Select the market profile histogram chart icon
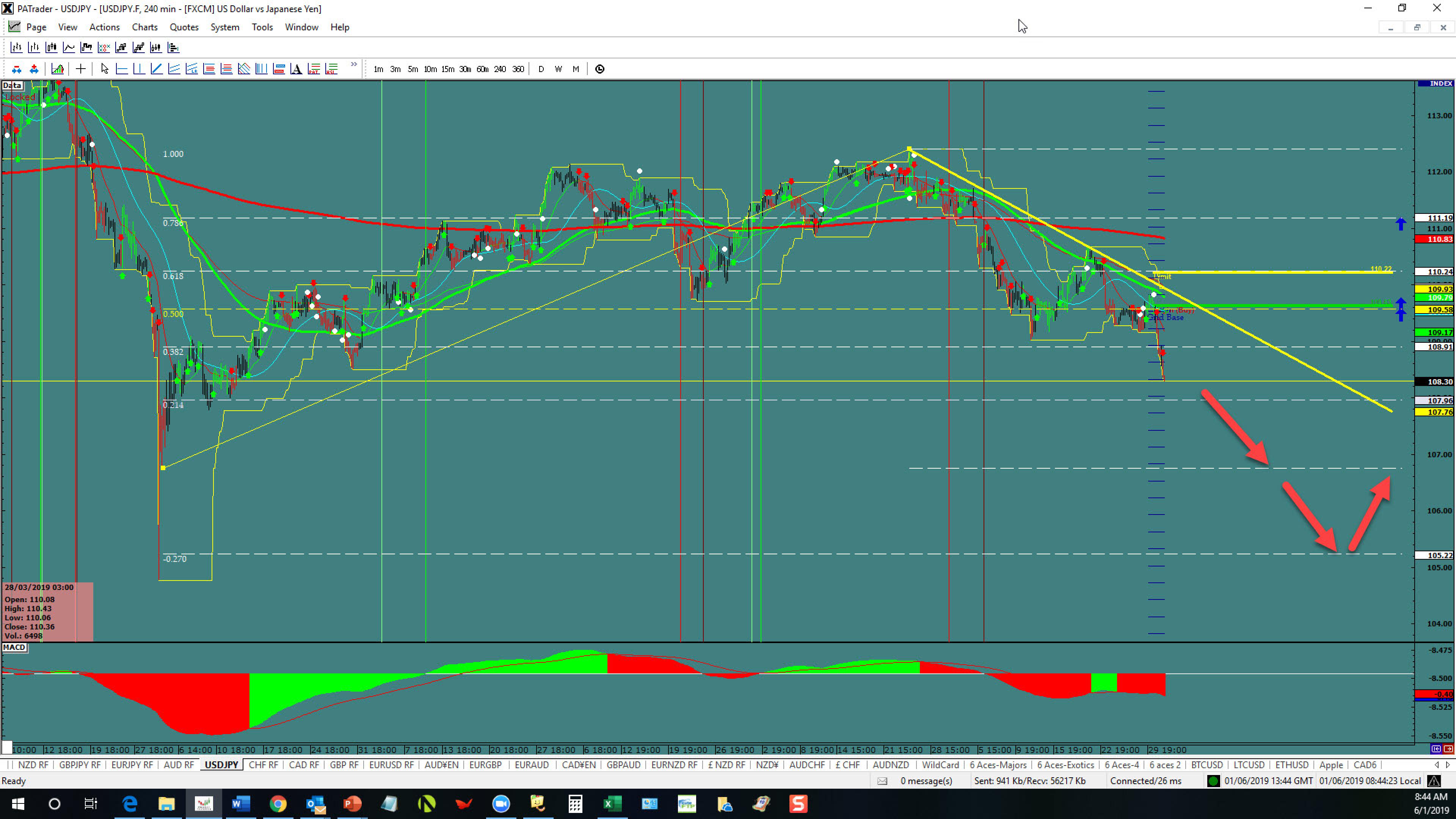Viewport: 1456px width, 819px height. [x=174, y=47]
